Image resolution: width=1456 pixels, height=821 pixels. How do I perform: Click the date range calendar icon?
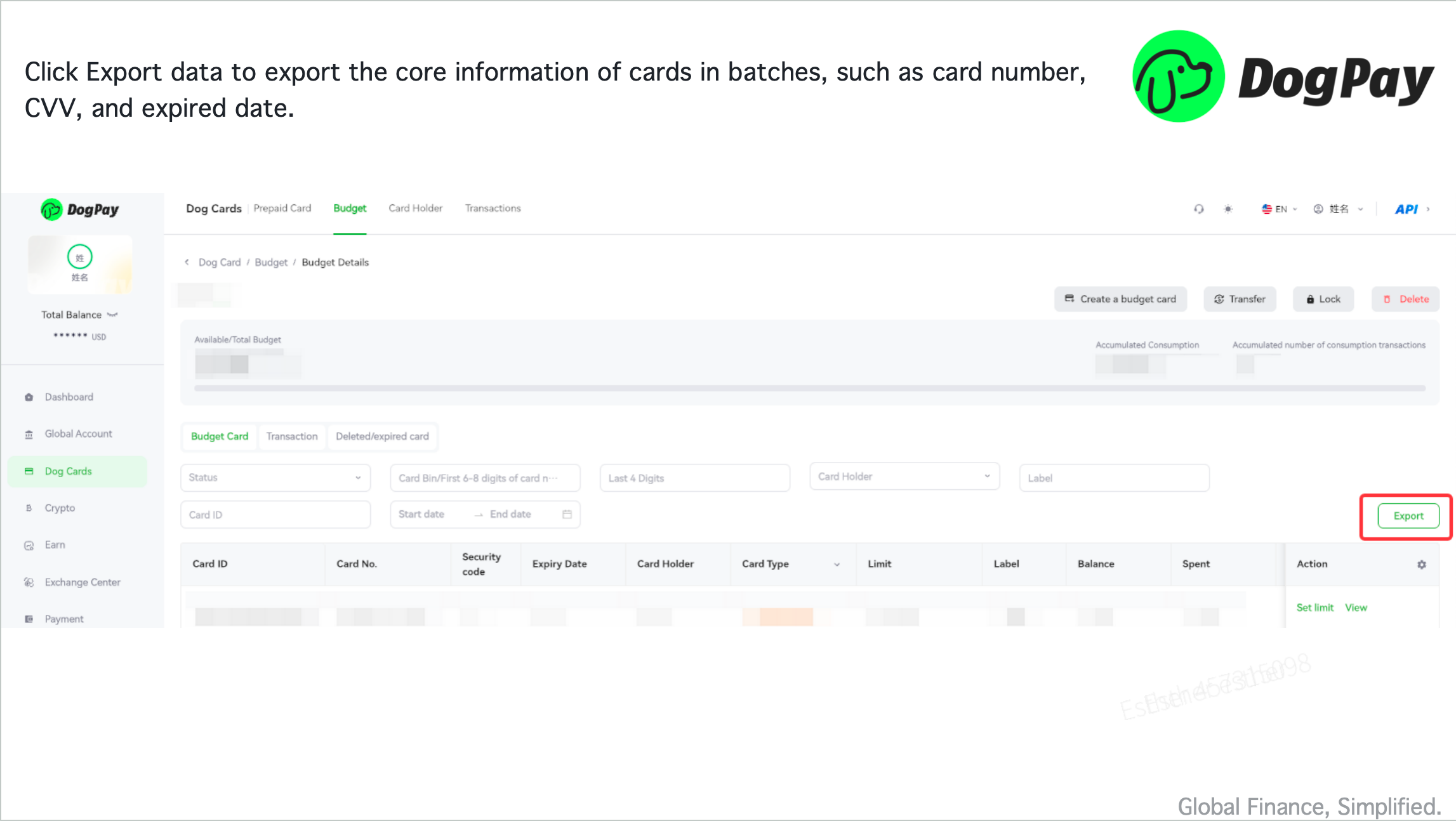[x=567, y=515]
